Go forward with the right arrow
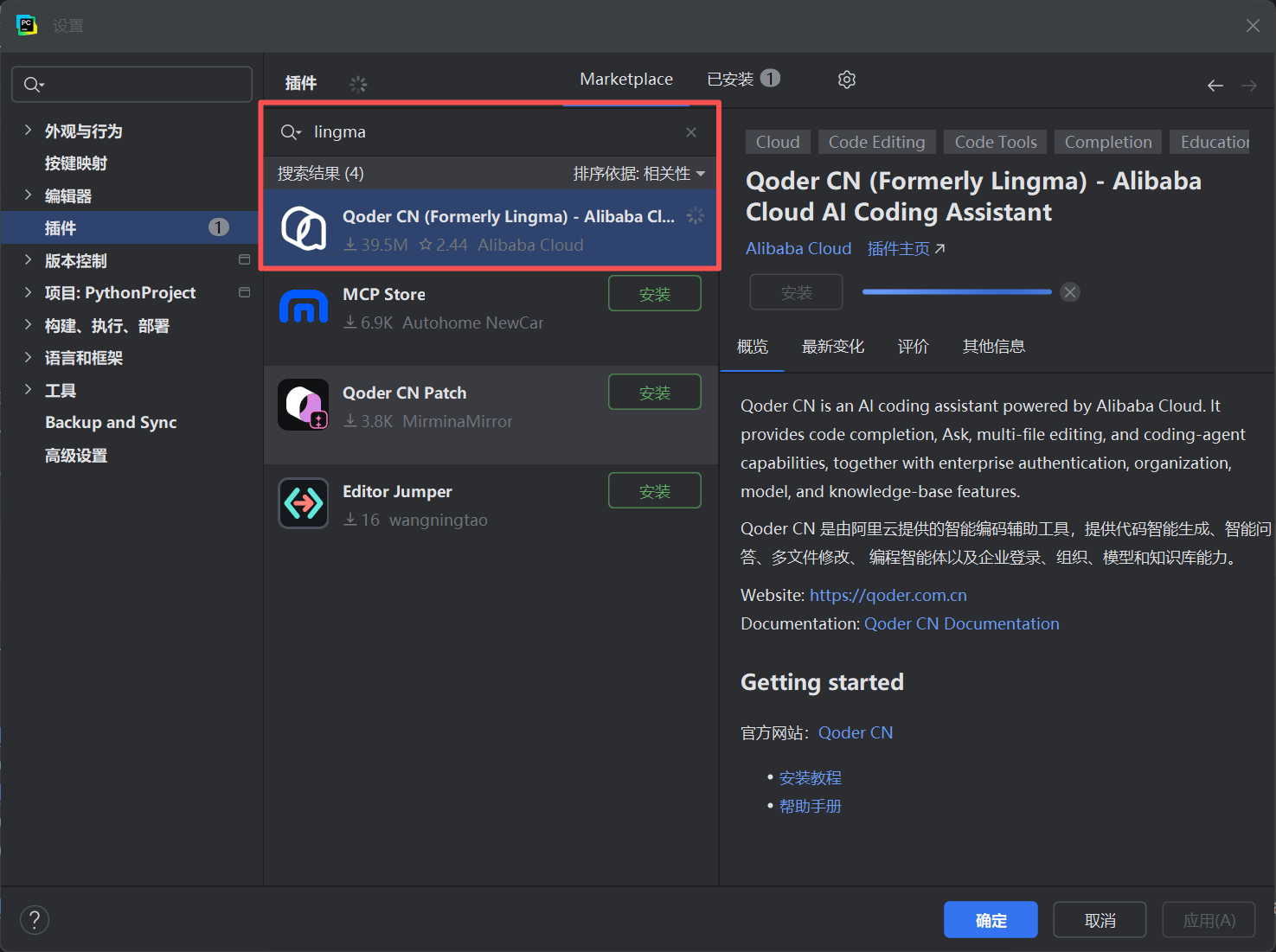 1249,86
